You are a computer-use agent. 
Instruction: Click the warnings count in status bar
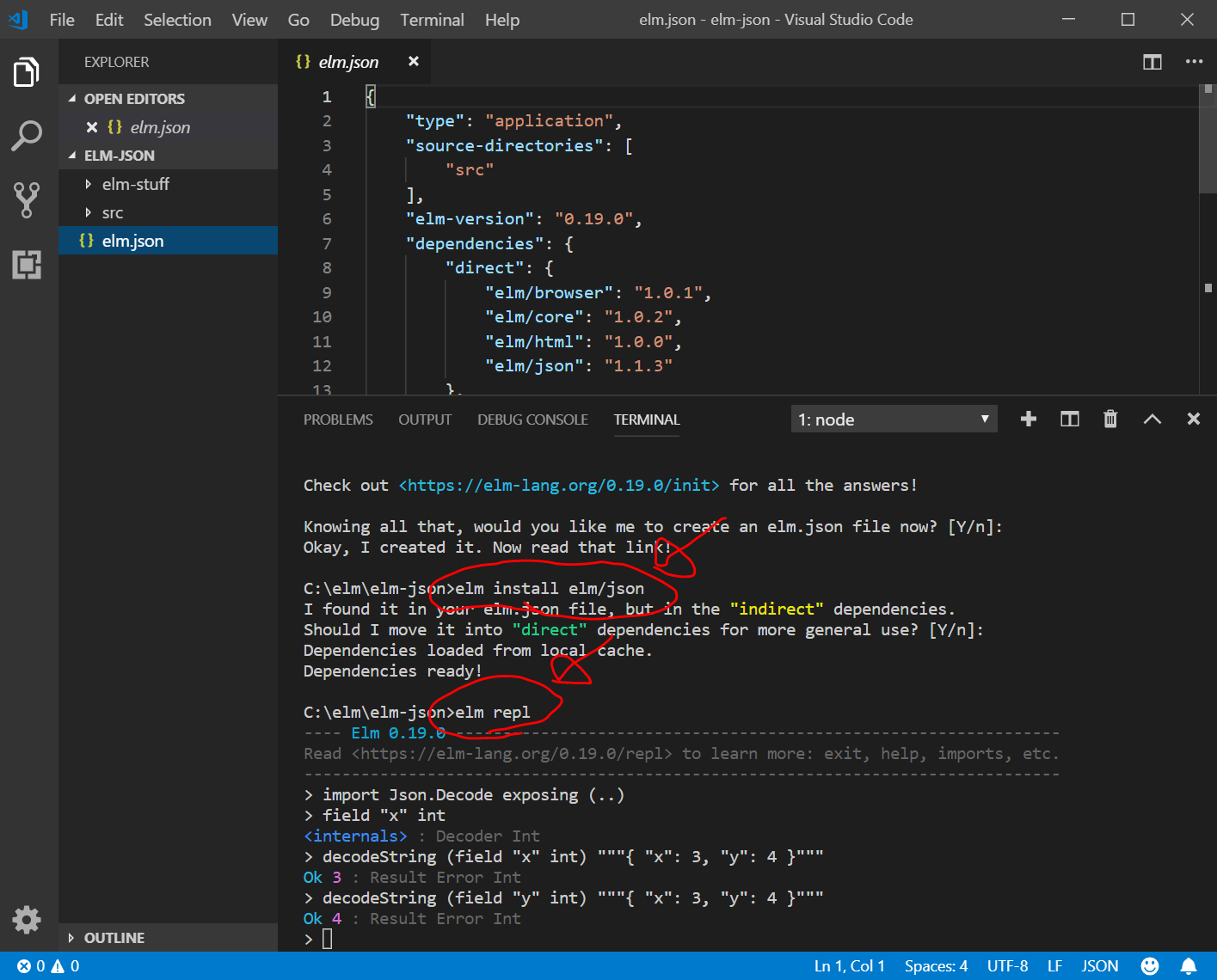pos(65,966)
